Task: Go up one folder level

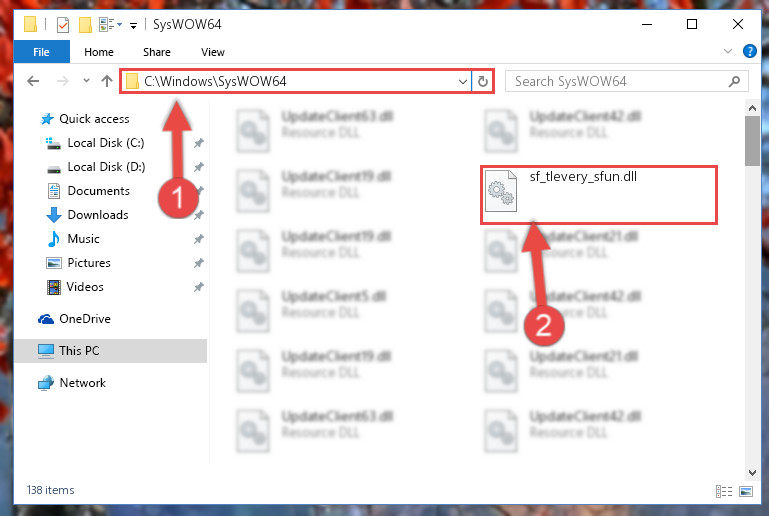Action: 106,81
